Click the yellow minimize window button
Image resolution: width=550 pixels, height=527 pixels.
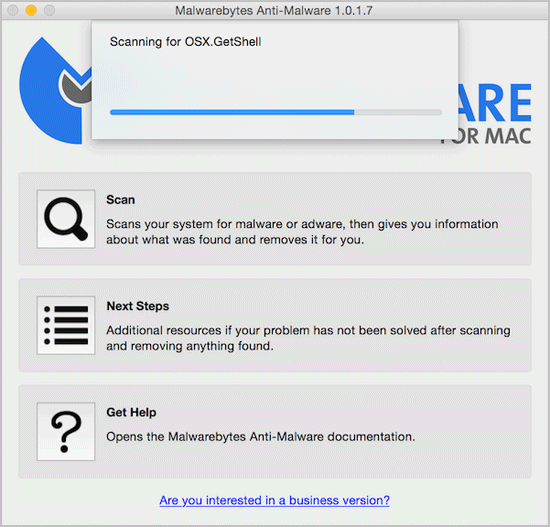(31, 11)
